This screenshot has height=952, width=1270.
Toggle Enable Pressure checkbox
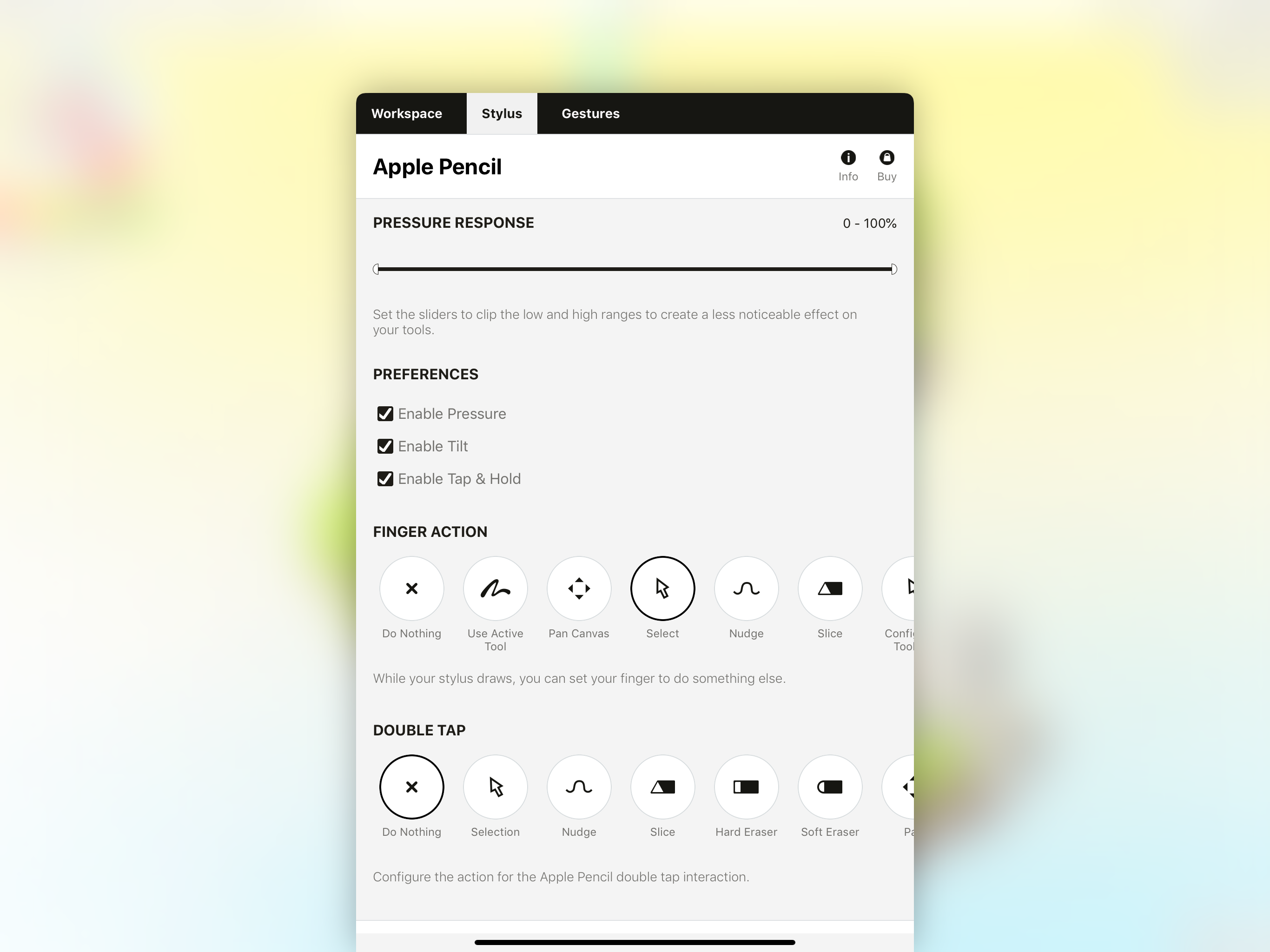(x=385, y=413)
